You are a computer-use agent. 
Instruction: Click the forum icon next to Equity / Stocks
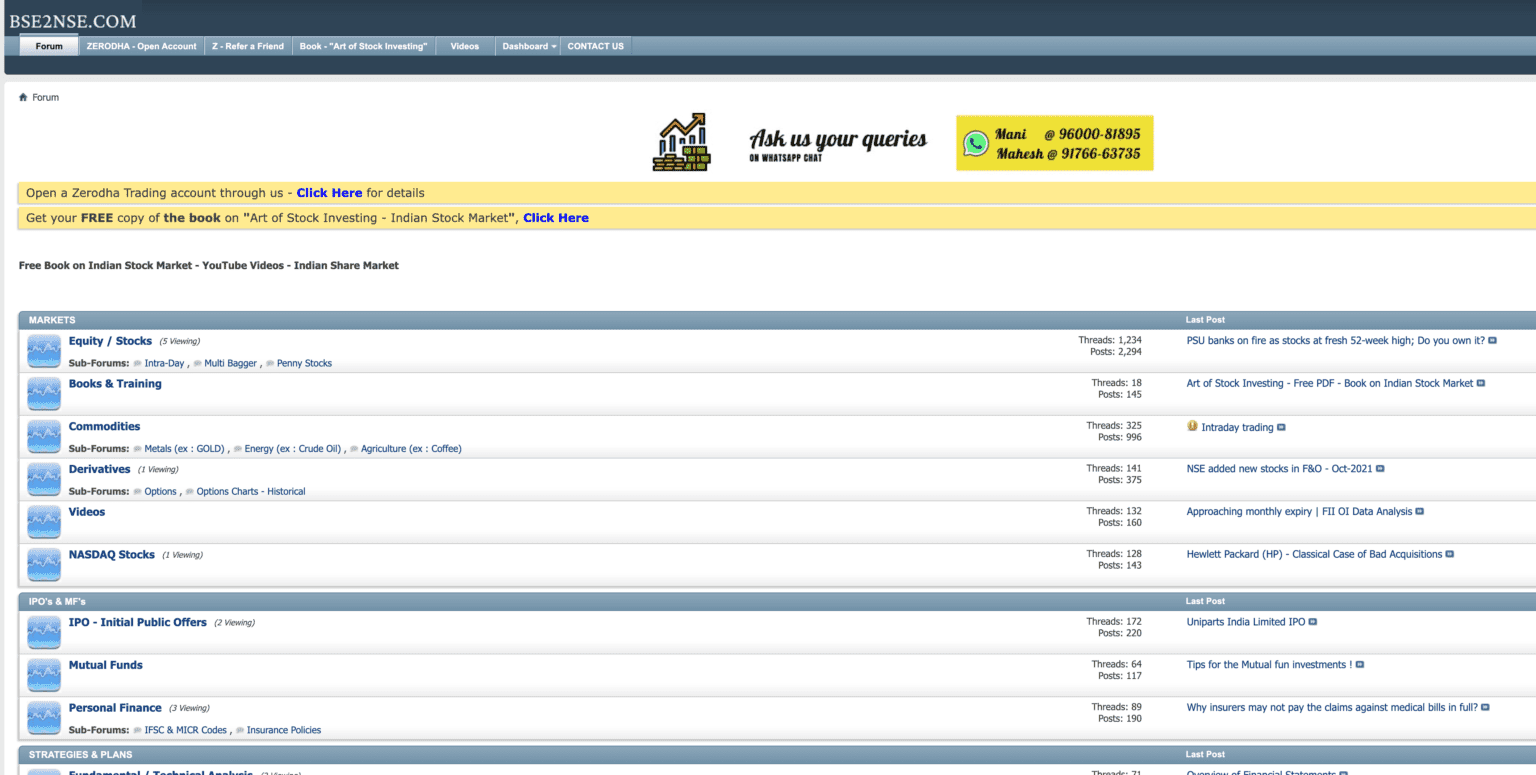pos(44,351)
